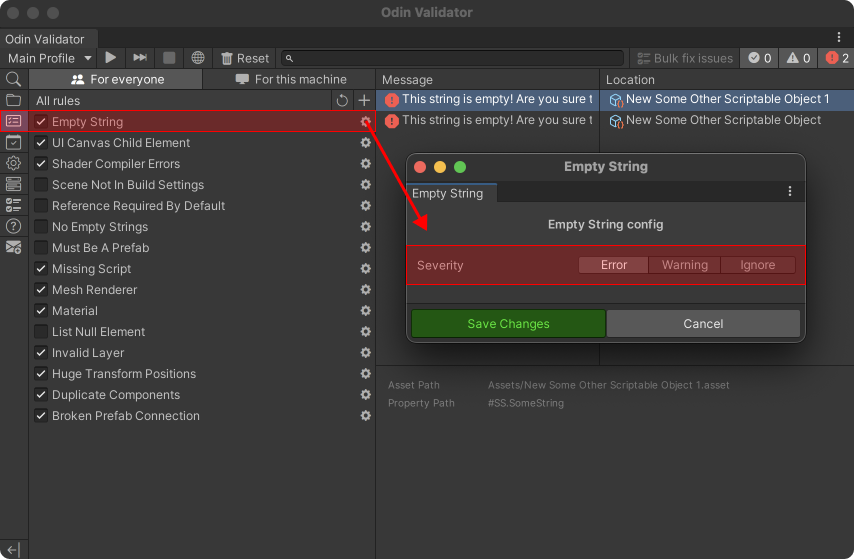Click Cancel in Empty String dialog
854x559 pixels.
point(703,324)
